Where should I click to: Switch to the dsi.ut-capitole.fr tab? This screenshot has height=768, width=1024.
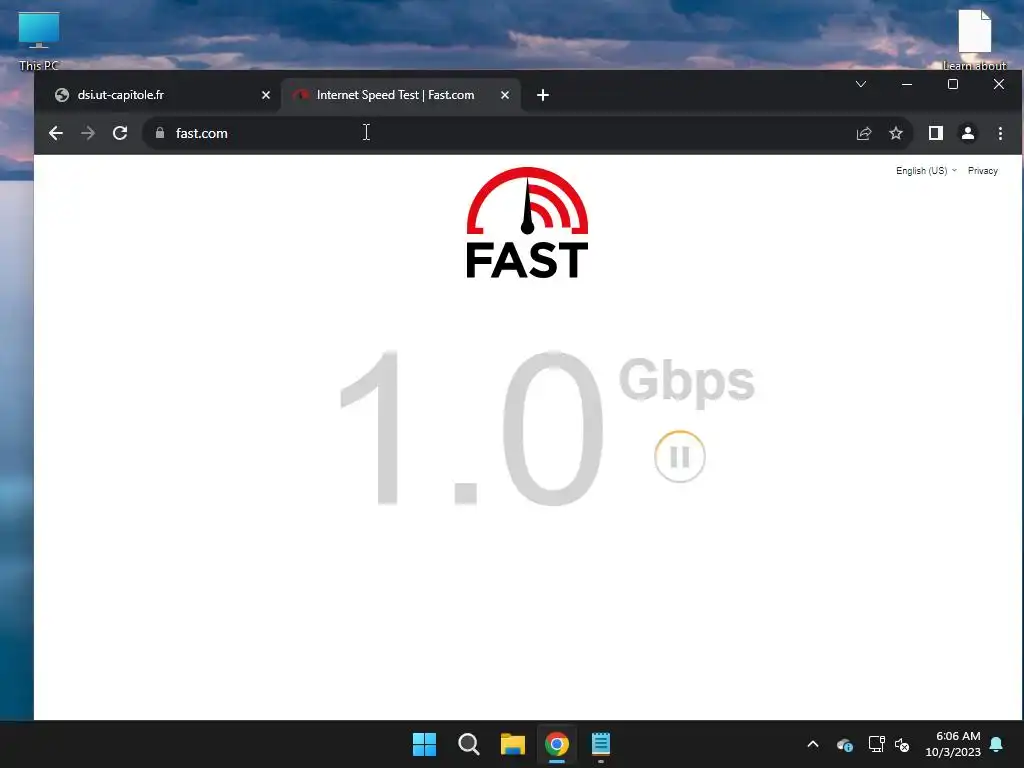tap(157, 95)
